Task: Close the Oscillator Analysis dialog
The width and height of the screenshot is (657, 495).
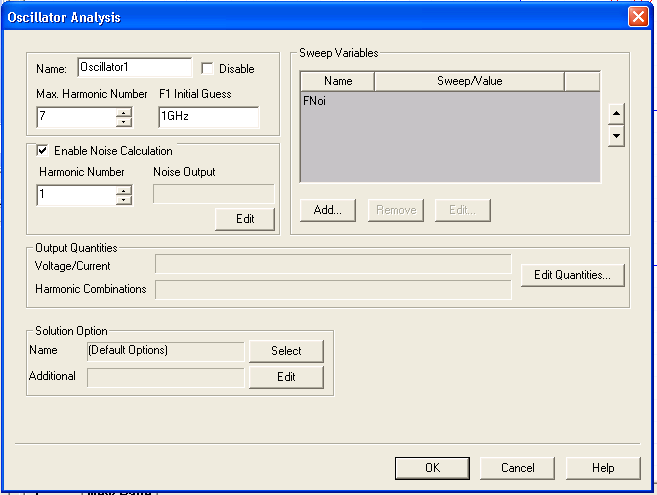Action: [x=637, y=17]
